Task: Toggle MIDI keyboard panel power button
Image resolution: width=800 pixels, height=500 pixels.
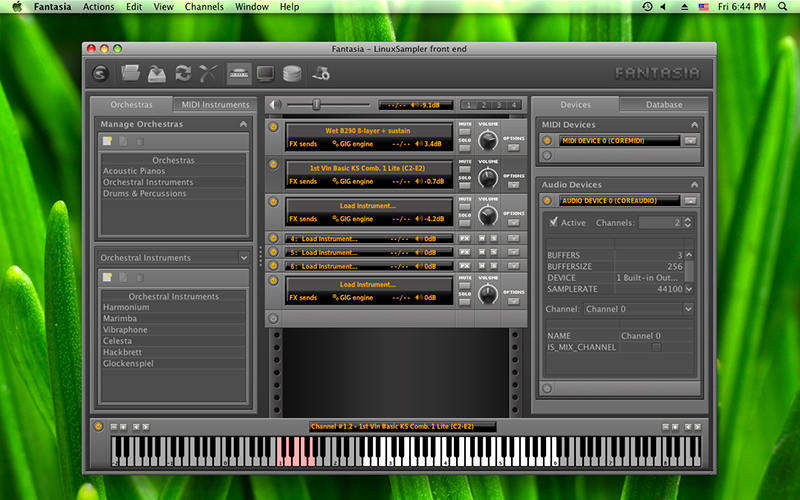Action: coord(98,426)
